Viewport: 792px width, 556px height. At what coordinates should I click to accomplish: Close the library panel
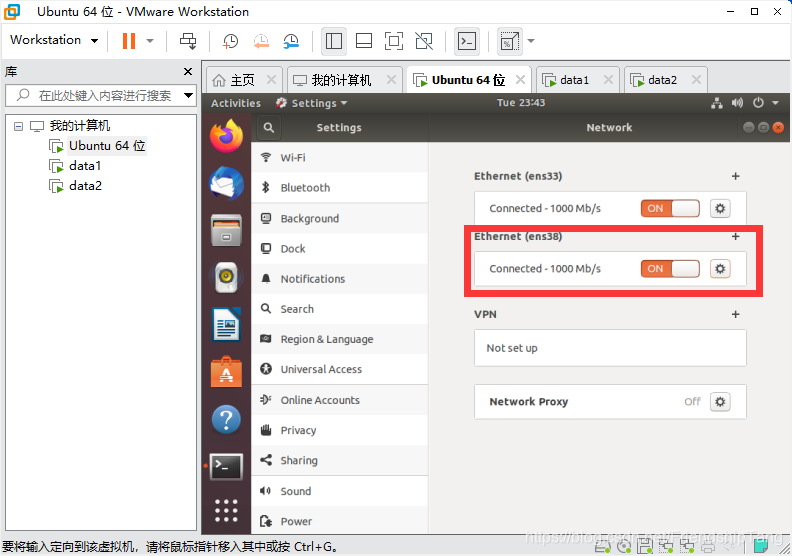click(188, 72)
